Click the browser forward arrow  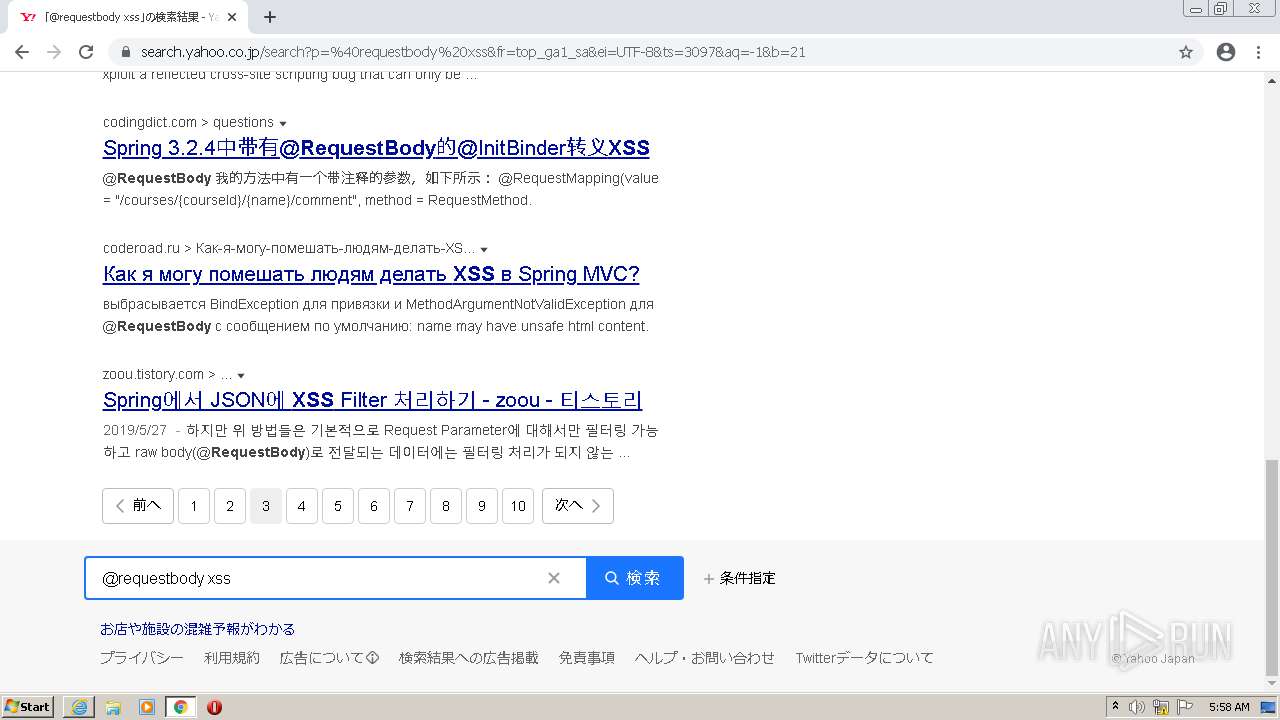coord(54,52)
